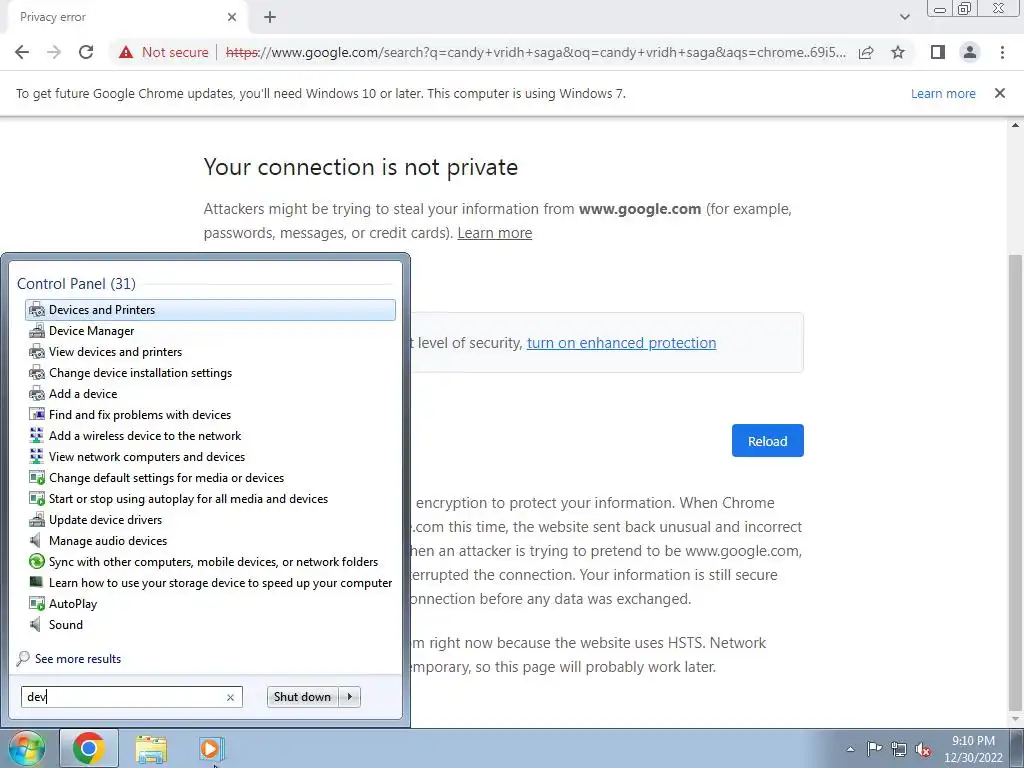
Task: Bookmark this page with the star icon
Action: click(x=898, y=52)
